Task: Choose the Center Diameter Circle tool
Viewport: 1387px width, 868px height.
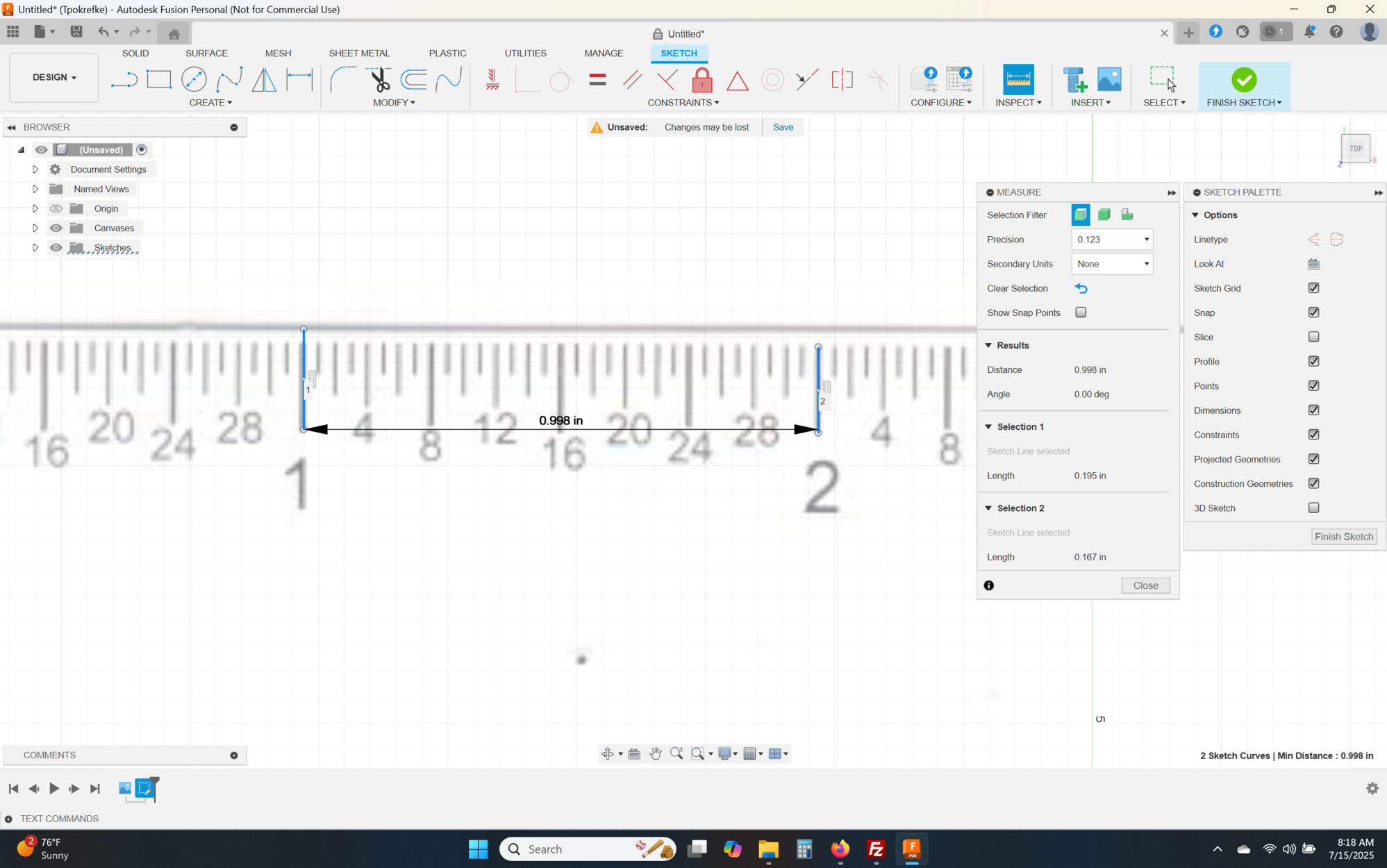Action: tap(194, 79)
